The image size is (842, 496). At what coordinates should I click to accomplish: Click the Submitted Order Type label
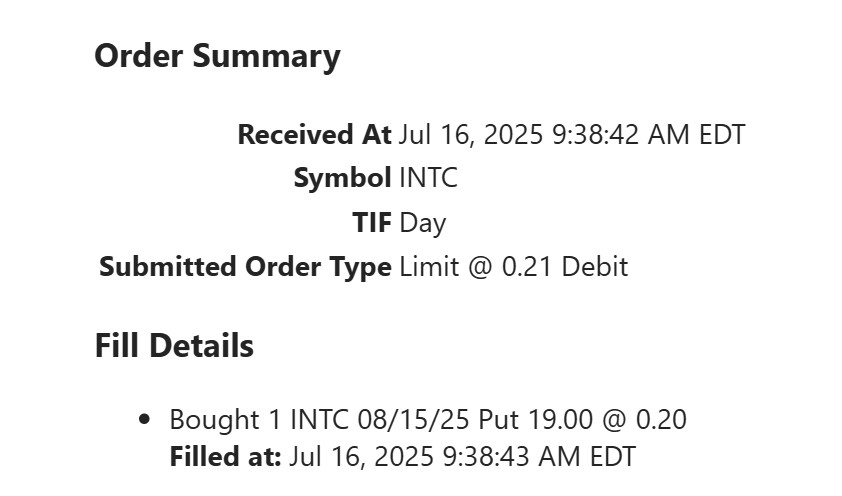(x=245, y=267)
